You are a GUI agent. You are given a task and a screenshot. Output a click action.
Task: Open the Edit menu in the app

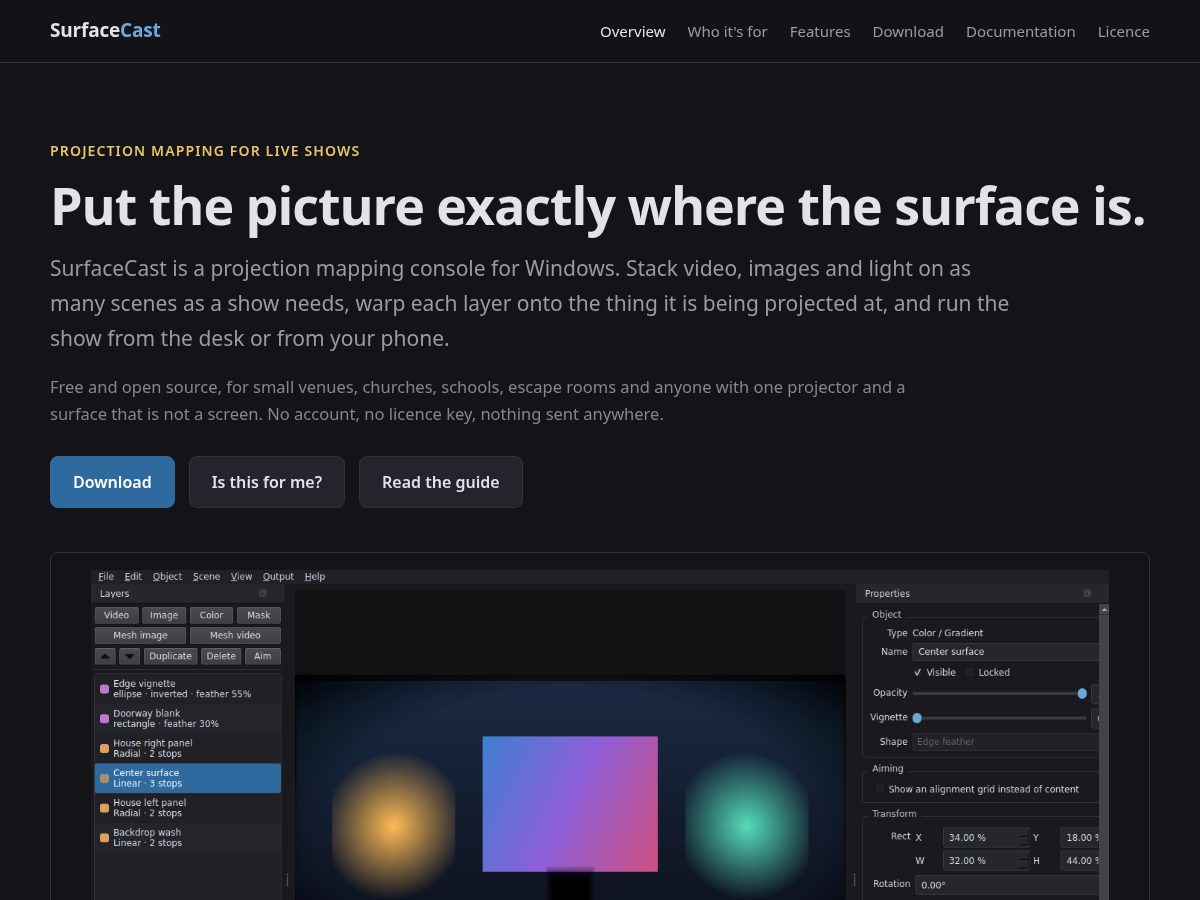pyautogui.click(x=133, y=577)
